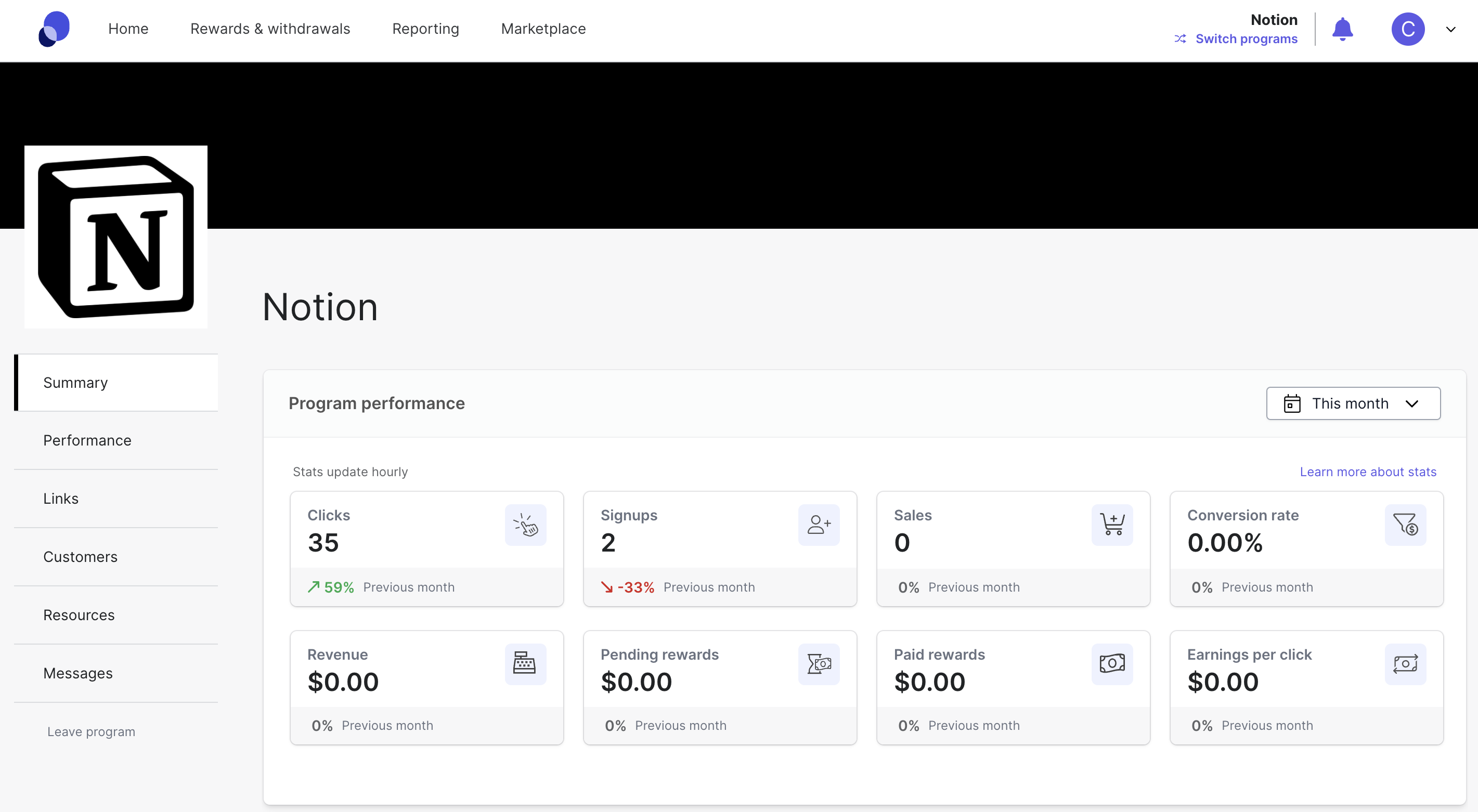The height and width of the screenshot is (812, 1478).
Task: Go to the Home tab
Action: (x=128, y=29)
